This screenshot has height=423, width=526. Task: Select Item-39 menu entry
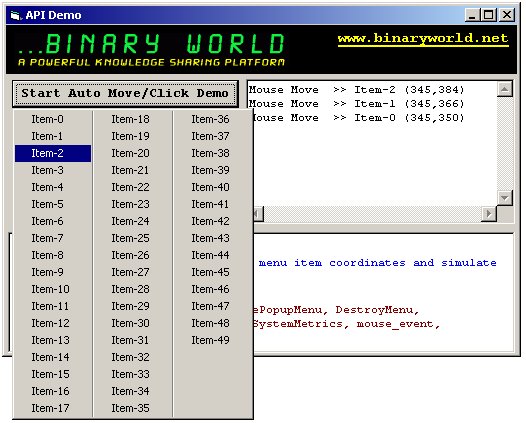pyautogui.click(x=213, y=170)
